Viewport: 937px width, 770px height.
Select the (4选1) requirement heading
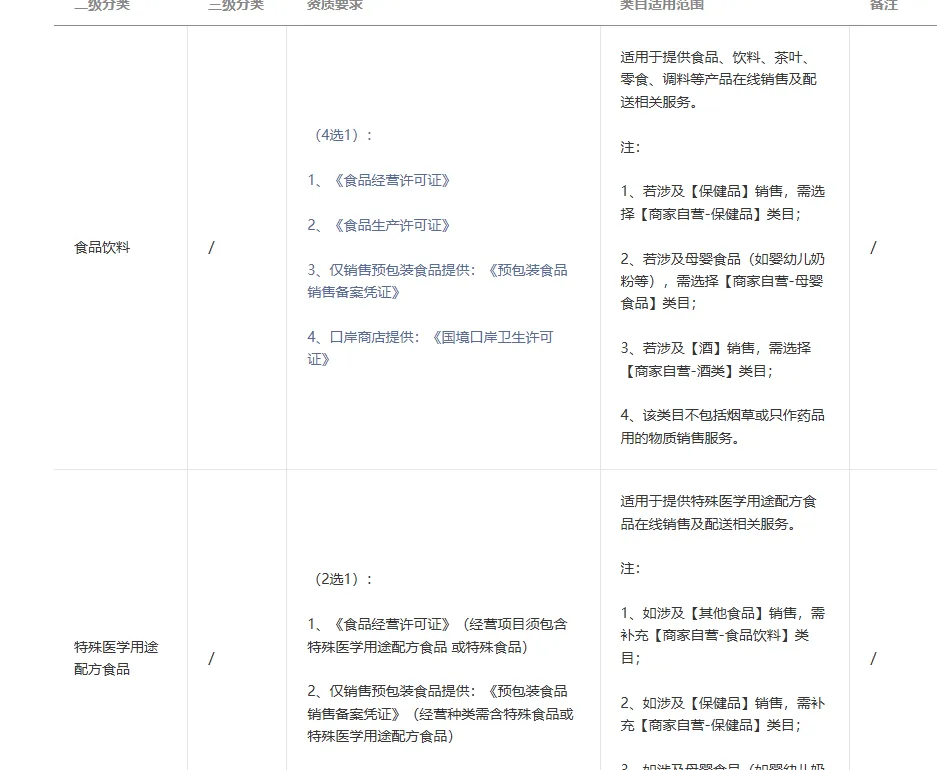coord(342,135)
